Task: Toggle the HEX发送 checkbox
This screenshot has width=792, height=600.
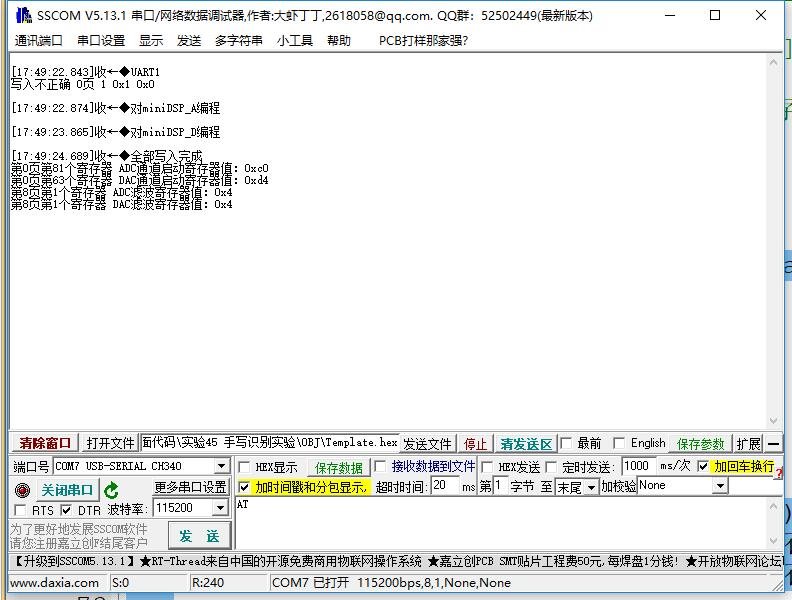Action: coord(487,467)
